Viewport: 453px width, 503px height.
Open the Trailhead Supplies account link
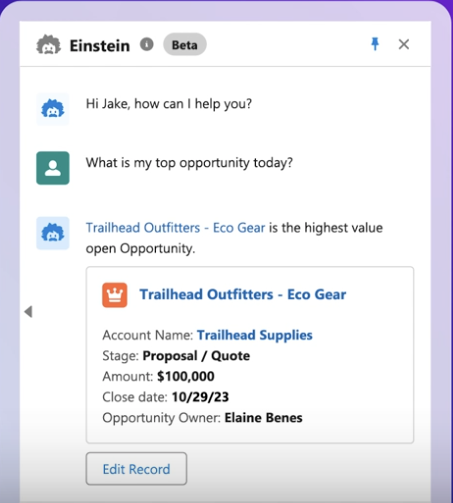(x=255, y=335)
